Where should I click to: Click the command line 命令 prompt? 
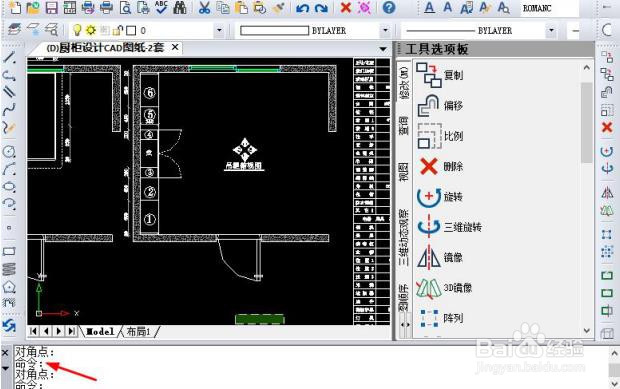tap(29, 363)
